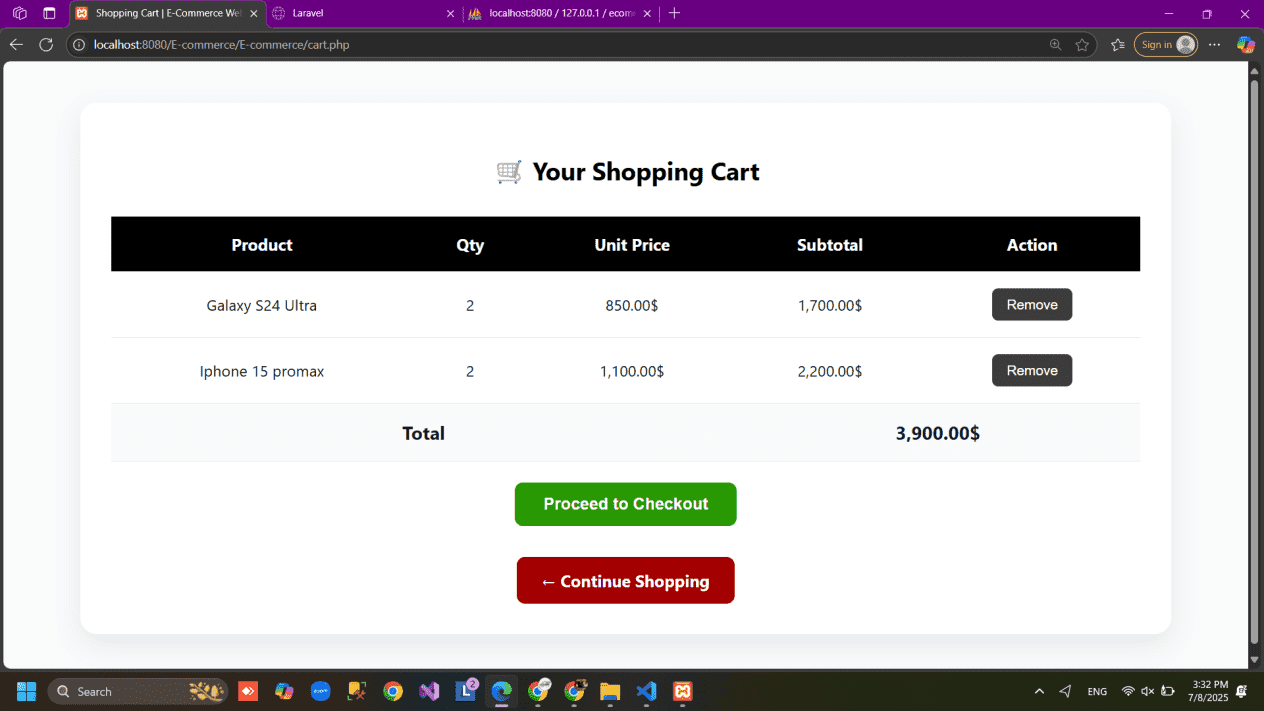The height and width of the screenshot is (711, 1264).
Task: Open the Favorites list icon
Action: point(1117,45)
